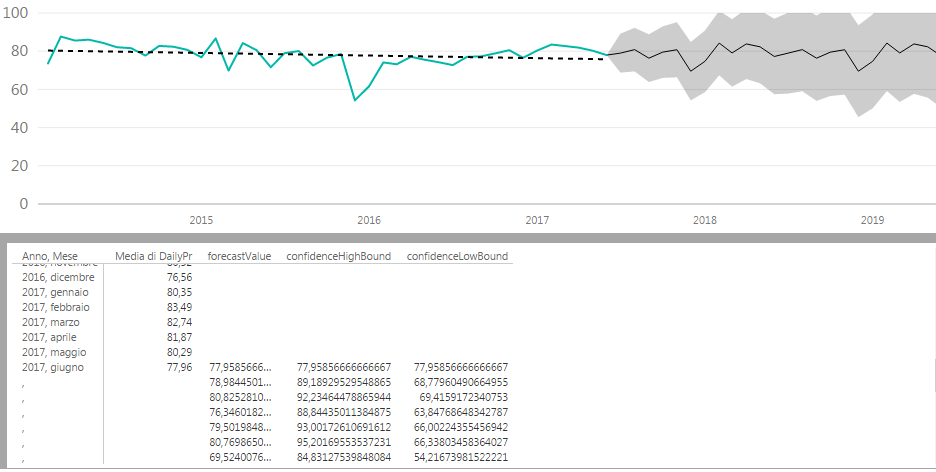This screenshot has width=936, height=472.
Task: Click the 2017, febbraio row label
Action: tap(56, 307)
